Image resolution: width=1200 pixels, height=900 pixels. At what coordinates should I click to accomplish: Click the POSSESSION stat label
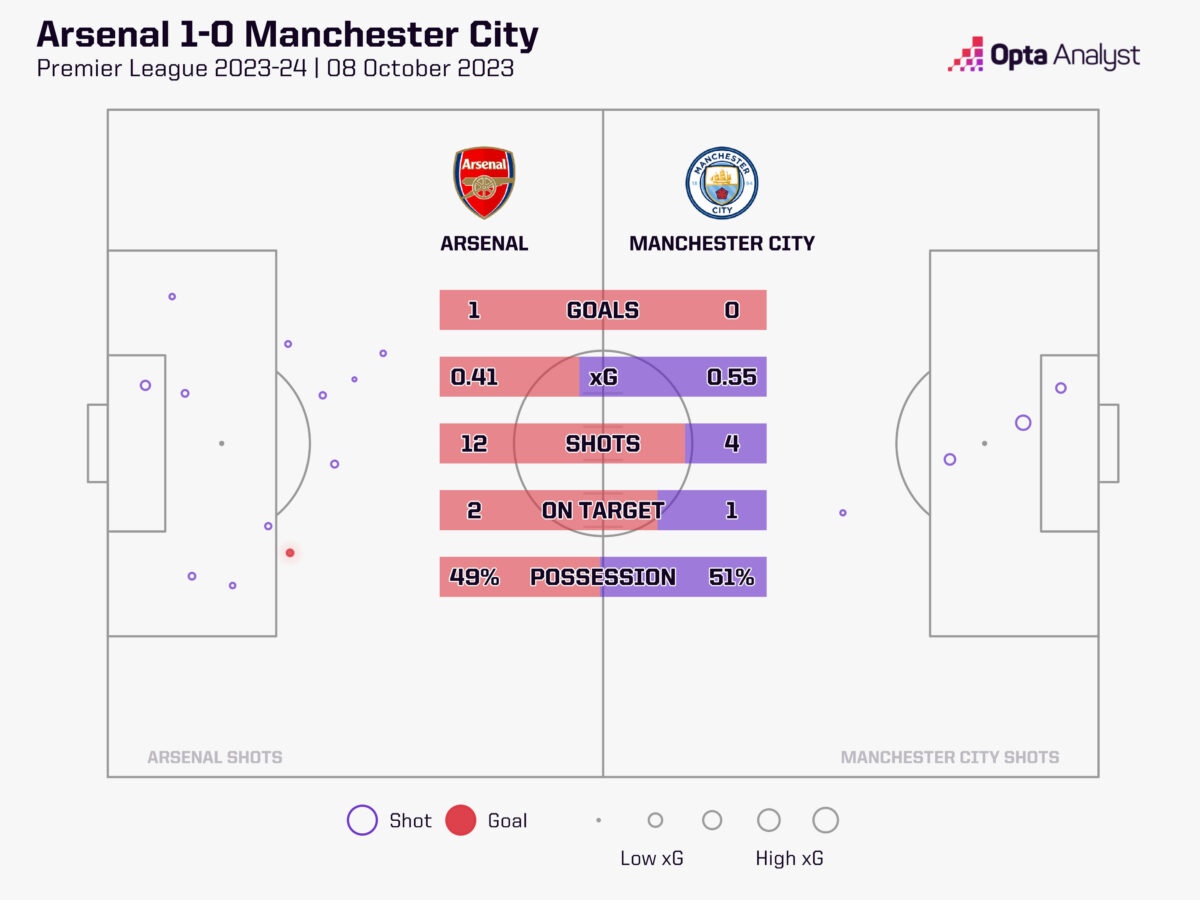(602, 577)
